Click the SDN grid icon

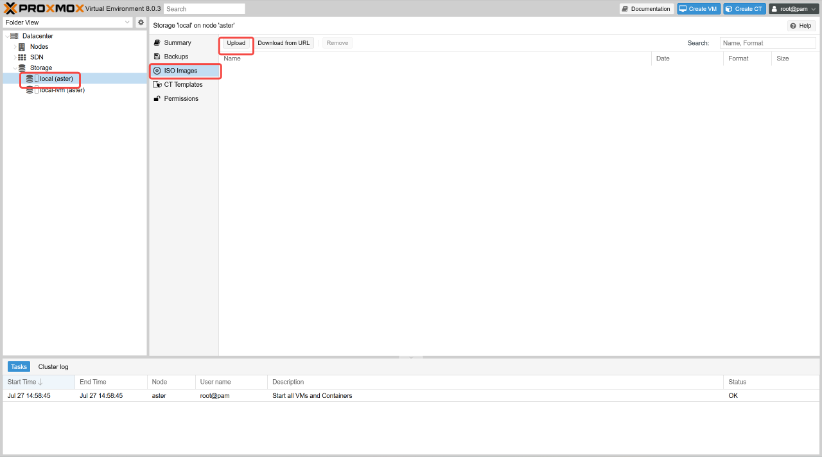pyautogui.click(x=21, y=57)
